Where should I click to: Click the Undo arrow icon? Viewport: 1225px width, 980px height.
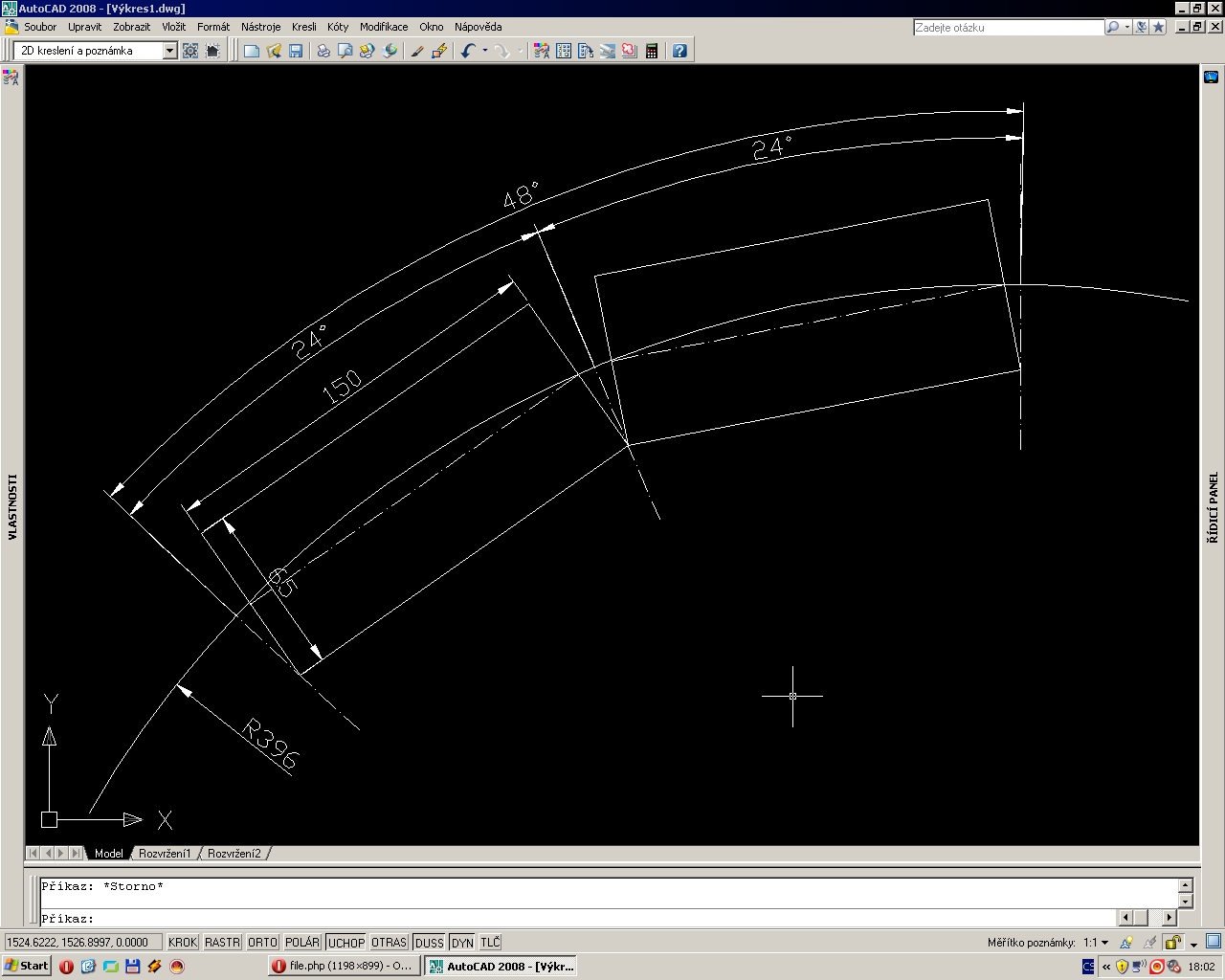(x=467, y=51)
